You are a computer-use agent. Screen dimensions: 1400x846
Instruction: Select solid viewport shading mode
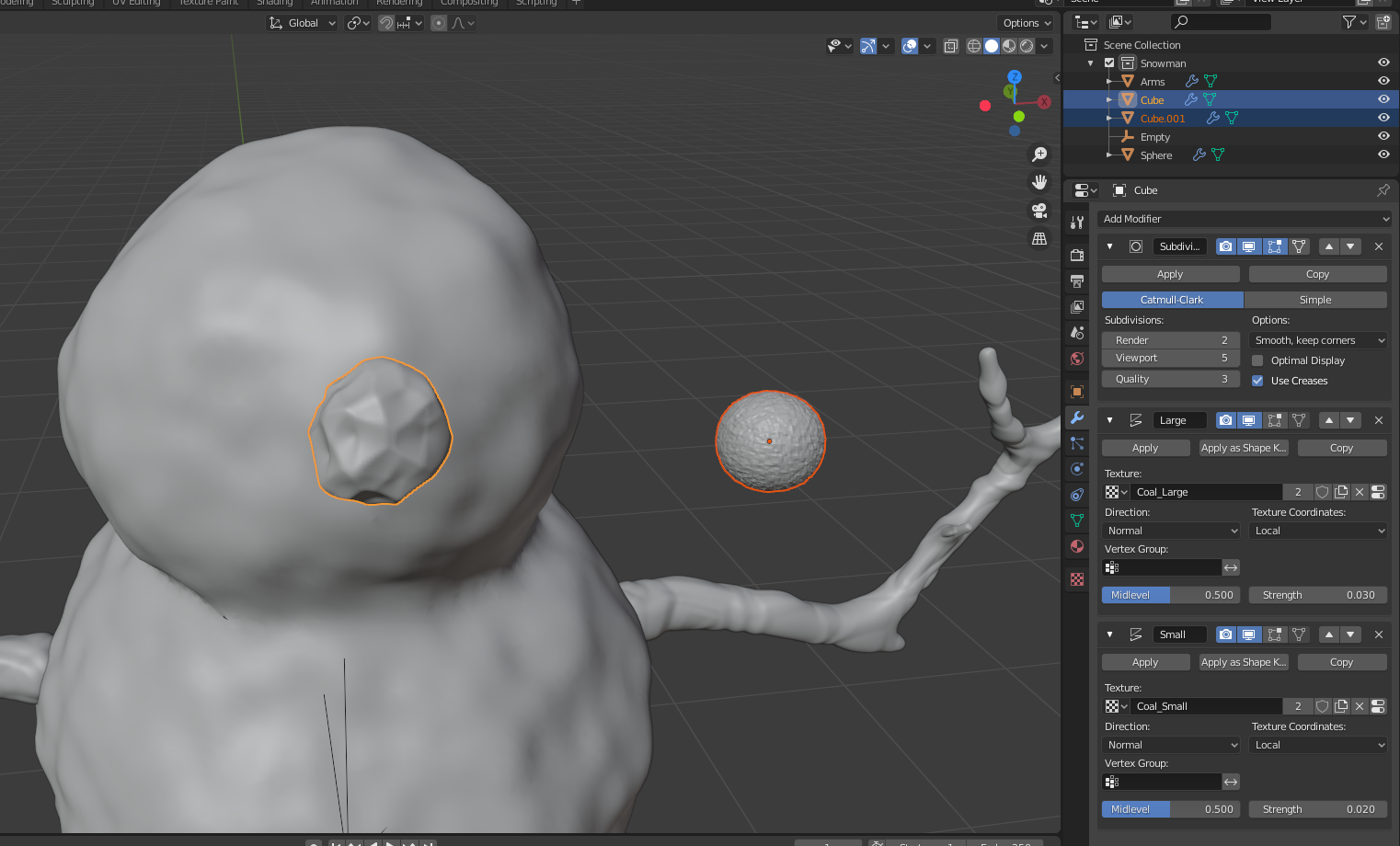[x=992, y=46]
